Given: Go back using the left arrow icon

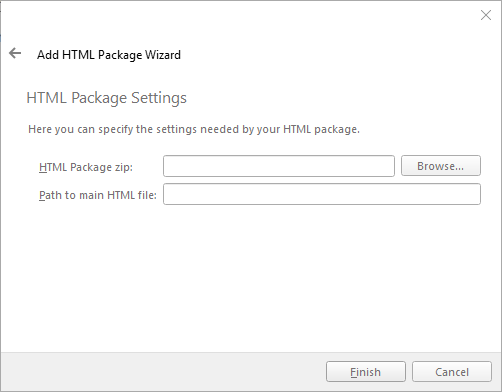Looking at the screenshot, I should tap(15, 53).
